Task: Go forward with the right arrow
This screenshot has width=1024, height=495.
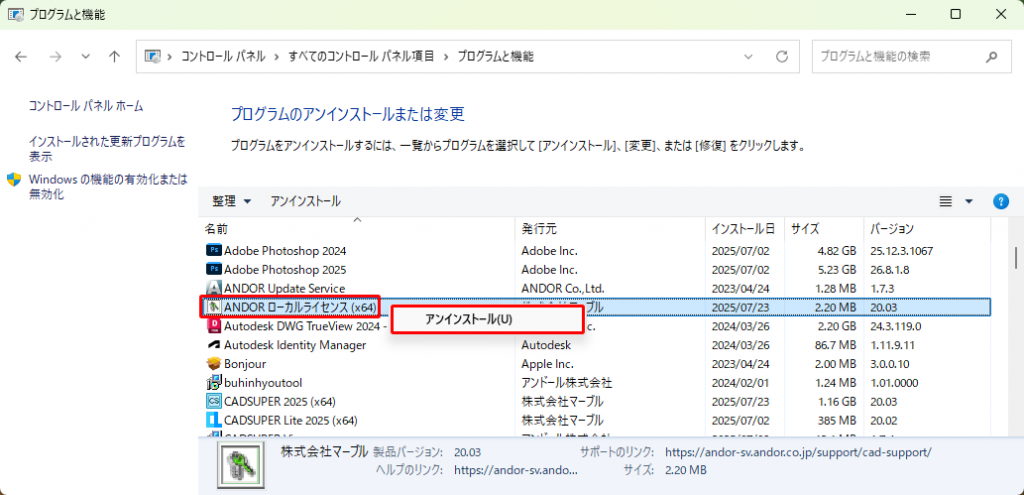Action: pos(55,57)
